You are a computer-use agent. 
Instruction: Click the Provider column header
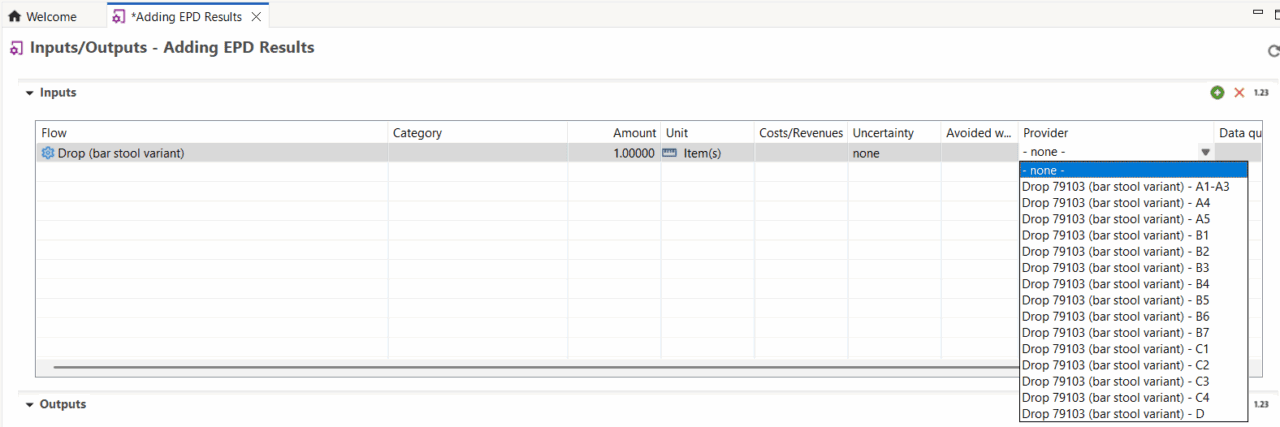[1117, 133]
